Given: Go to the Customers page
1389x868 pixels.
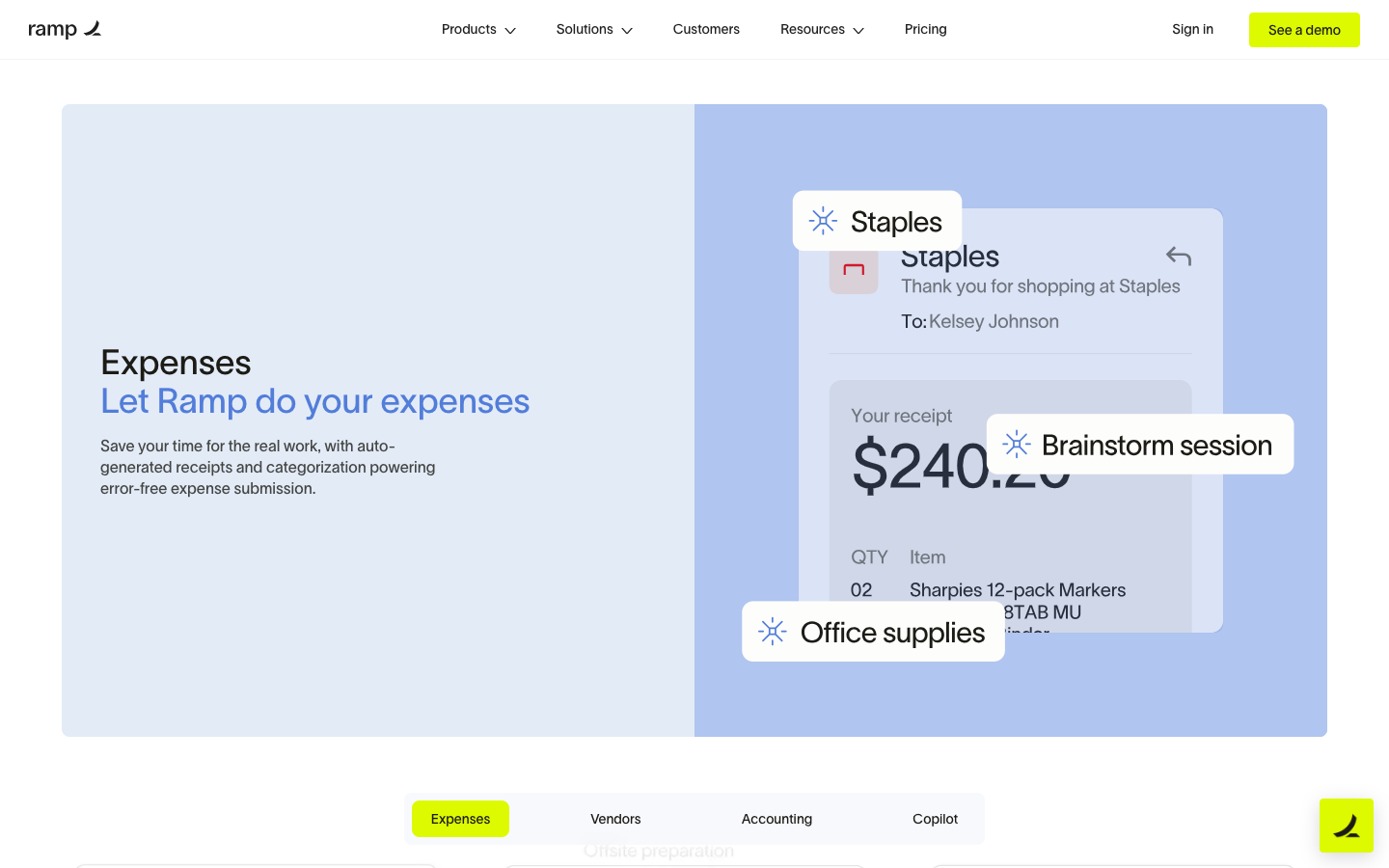Looking at the screenshot, I should [x=706, y=30].
